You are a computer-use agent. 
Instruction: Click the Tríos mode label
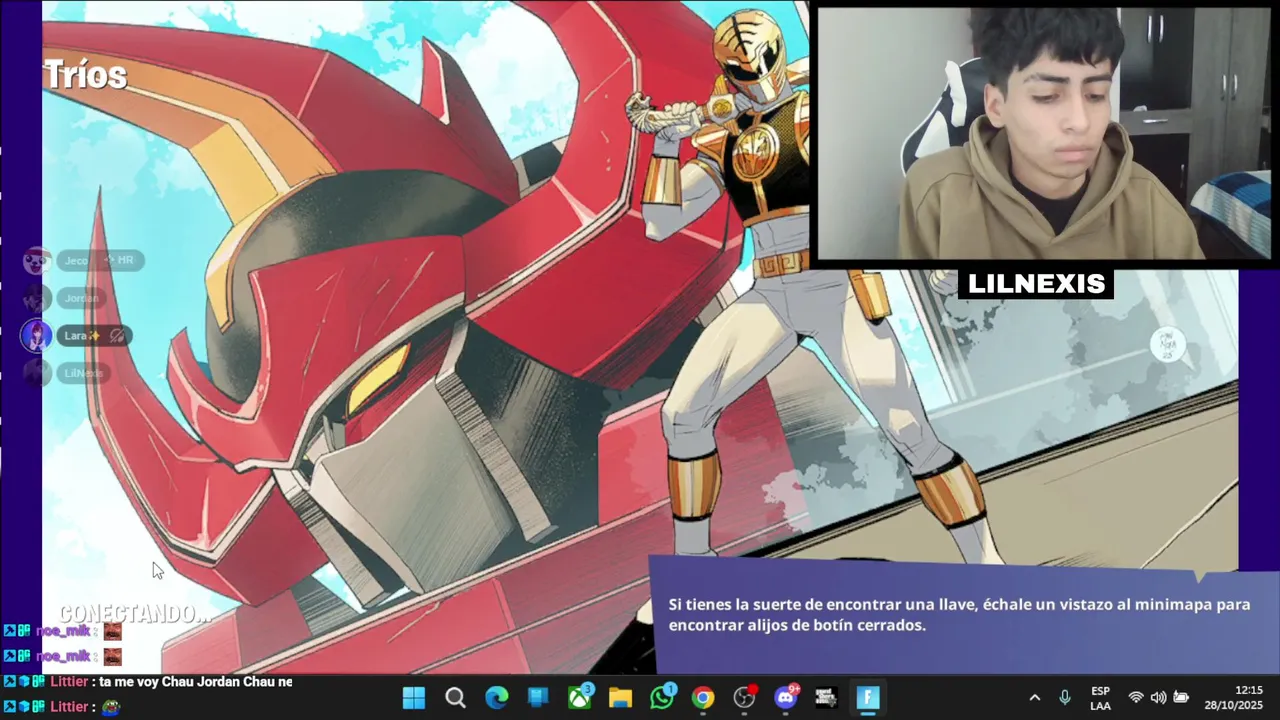85,75
